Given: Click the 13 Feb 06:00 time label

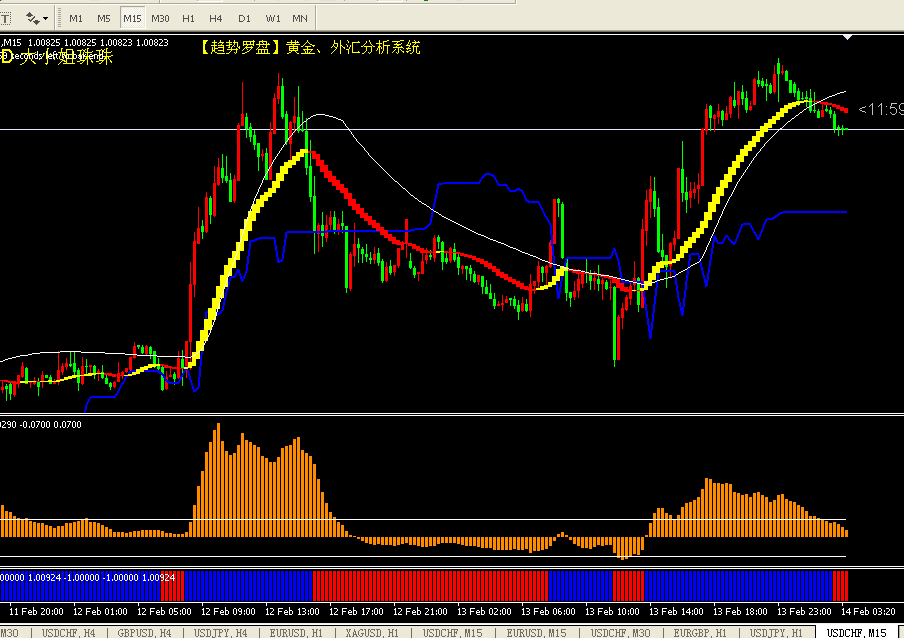Looking at the screenshot, I should (548, 611).
